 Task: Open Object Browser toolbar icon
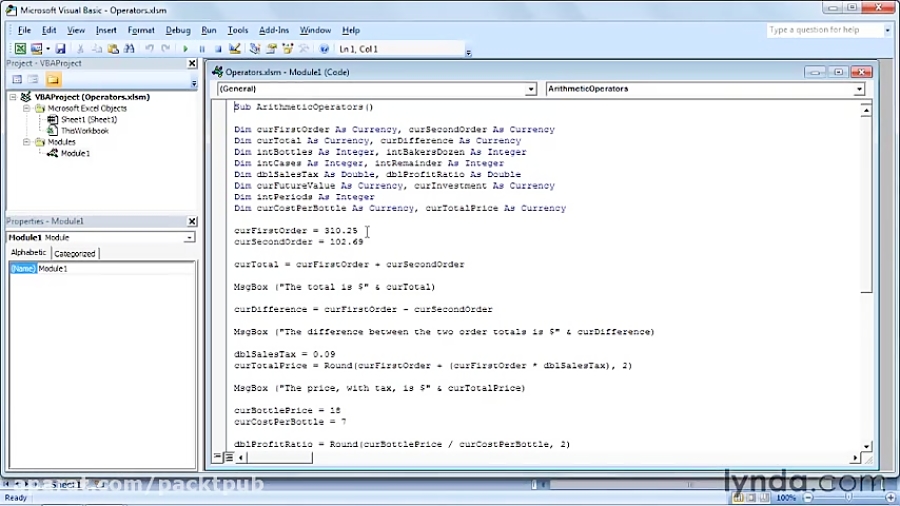(288, 49)
